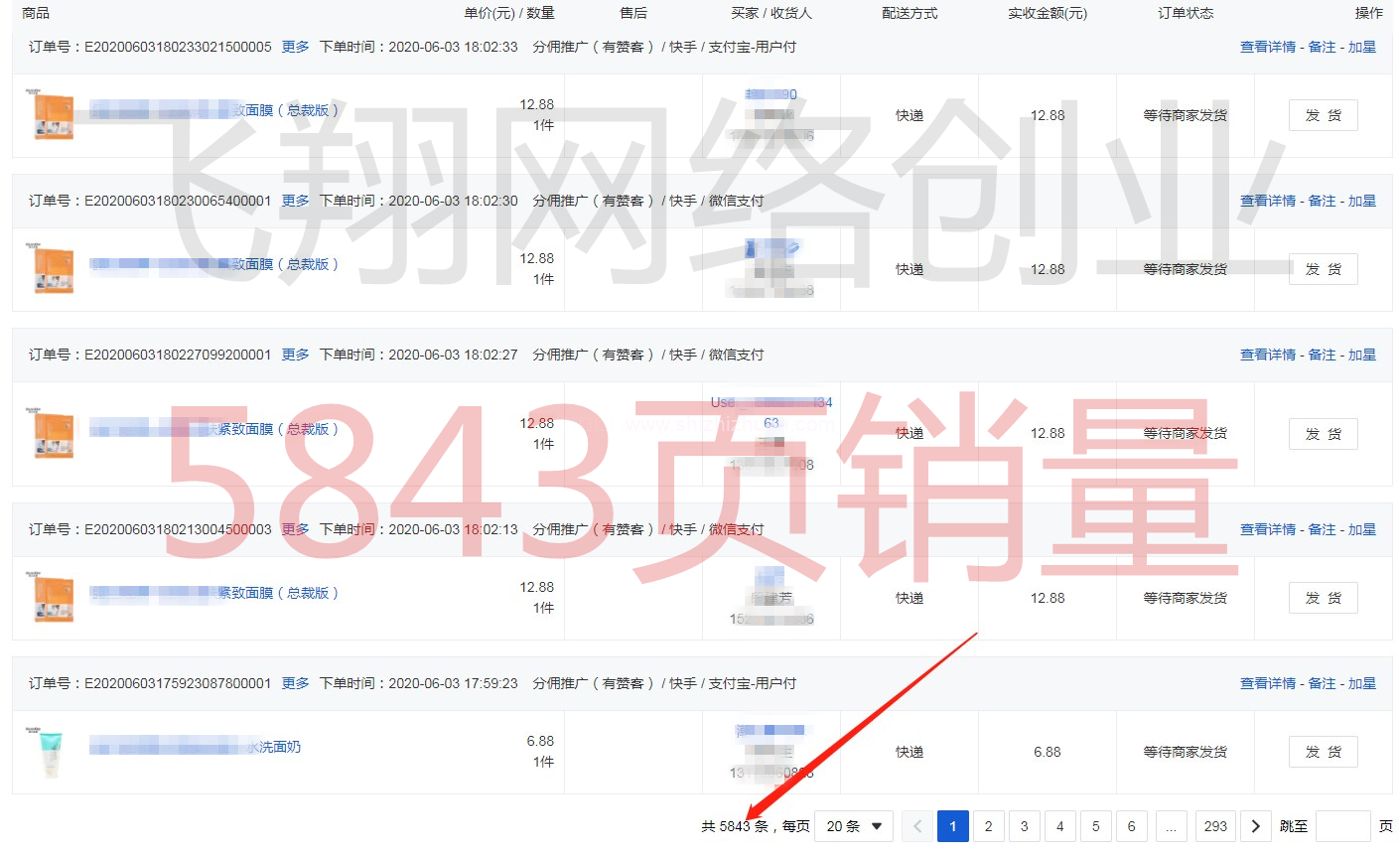Click 加星 on order ending 99200001

[1361, 355]
